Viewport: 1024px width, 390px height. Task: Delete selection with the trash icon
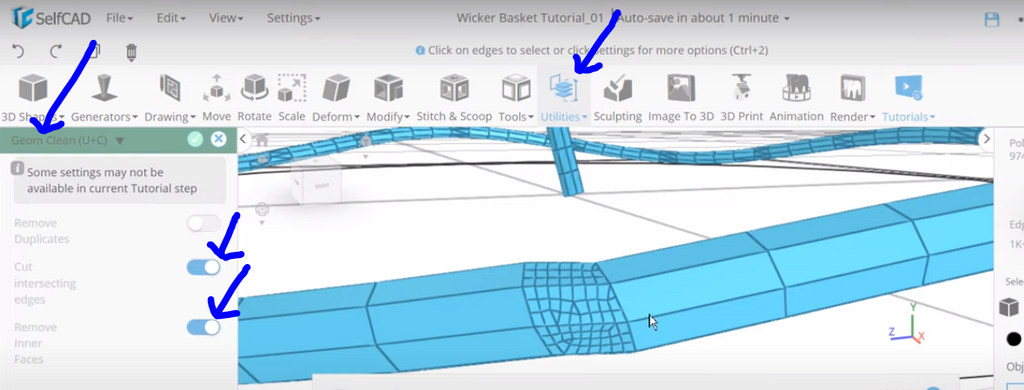pyautogui.click(x=131, y=52)
